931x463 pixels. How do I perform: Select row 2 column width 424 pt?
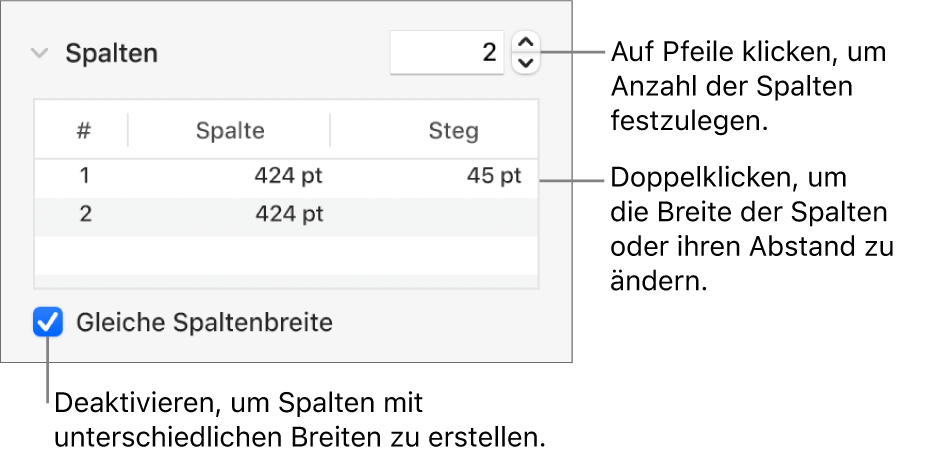pos(288,215)
